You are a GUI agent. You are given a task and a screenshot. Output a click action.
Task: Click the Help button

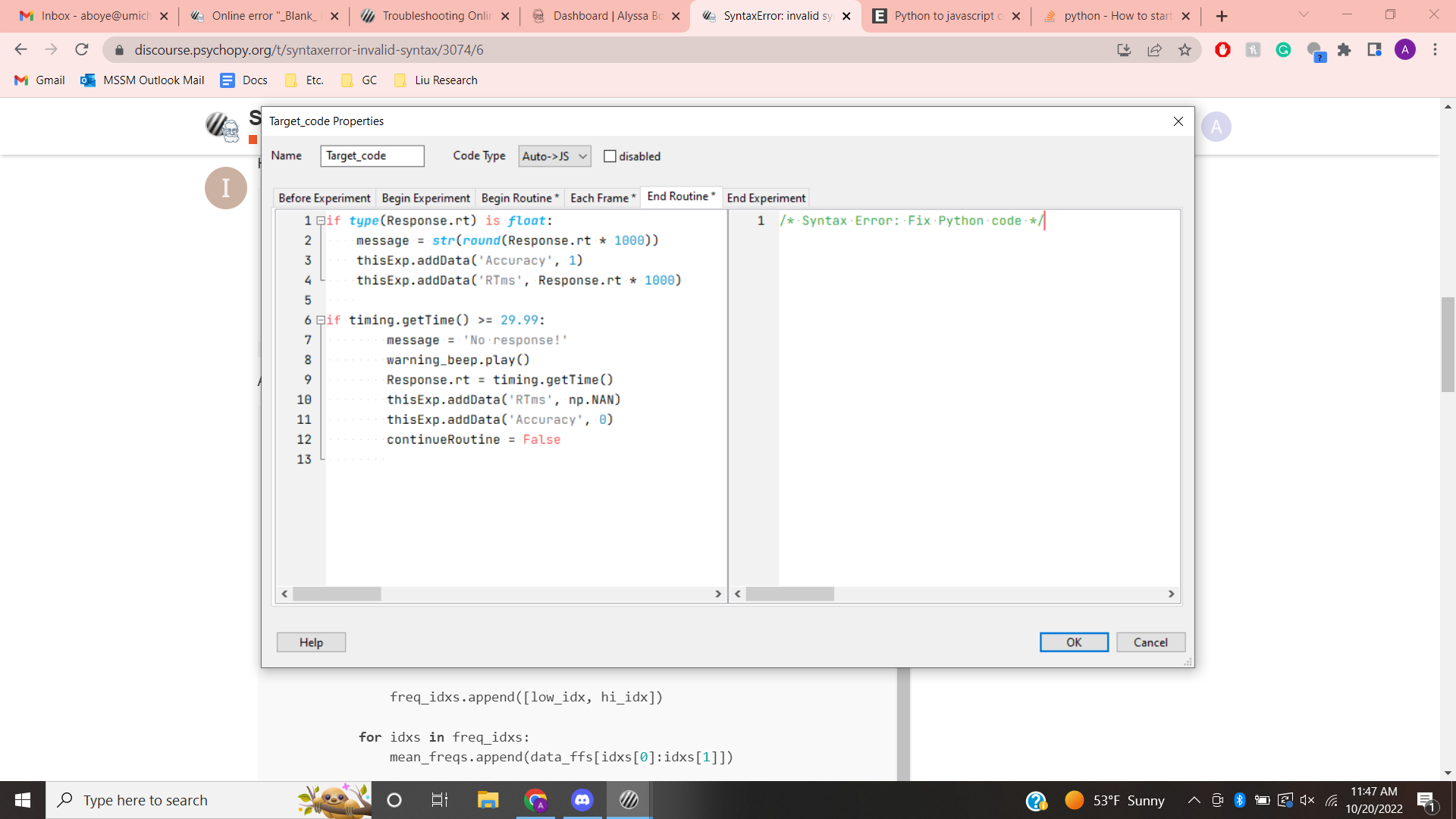pyautogui.click(x=311, y=642)
